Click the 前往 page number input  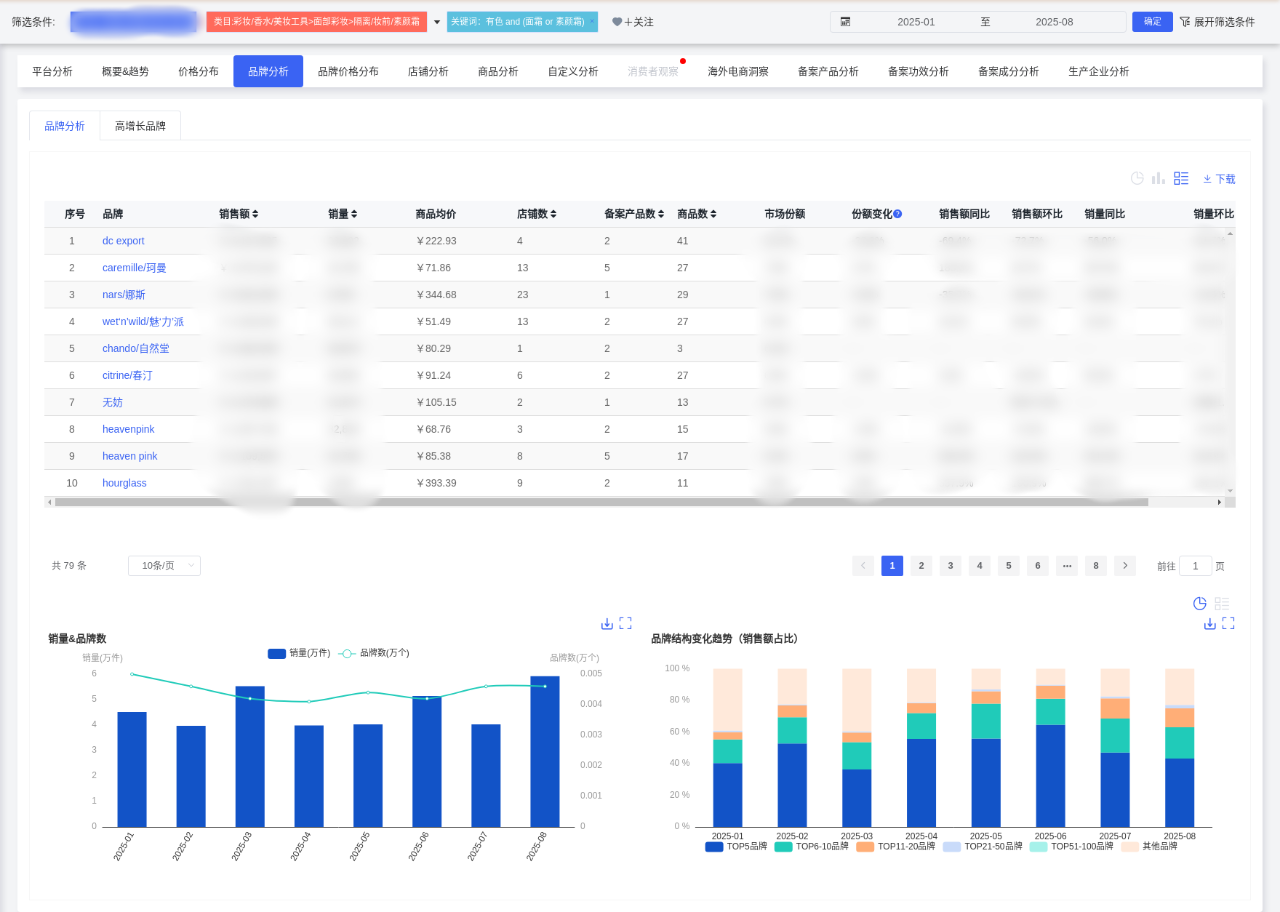tap(1195, 566)
